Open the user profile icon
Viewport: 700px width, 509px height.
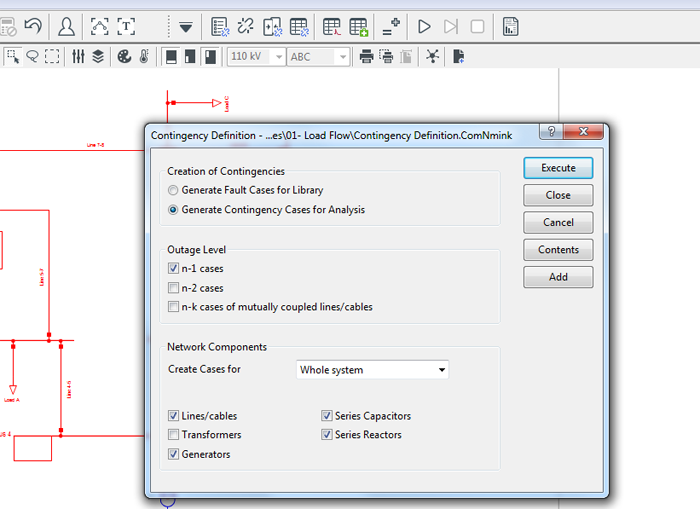pyautogui.click(x=66, y=26)
